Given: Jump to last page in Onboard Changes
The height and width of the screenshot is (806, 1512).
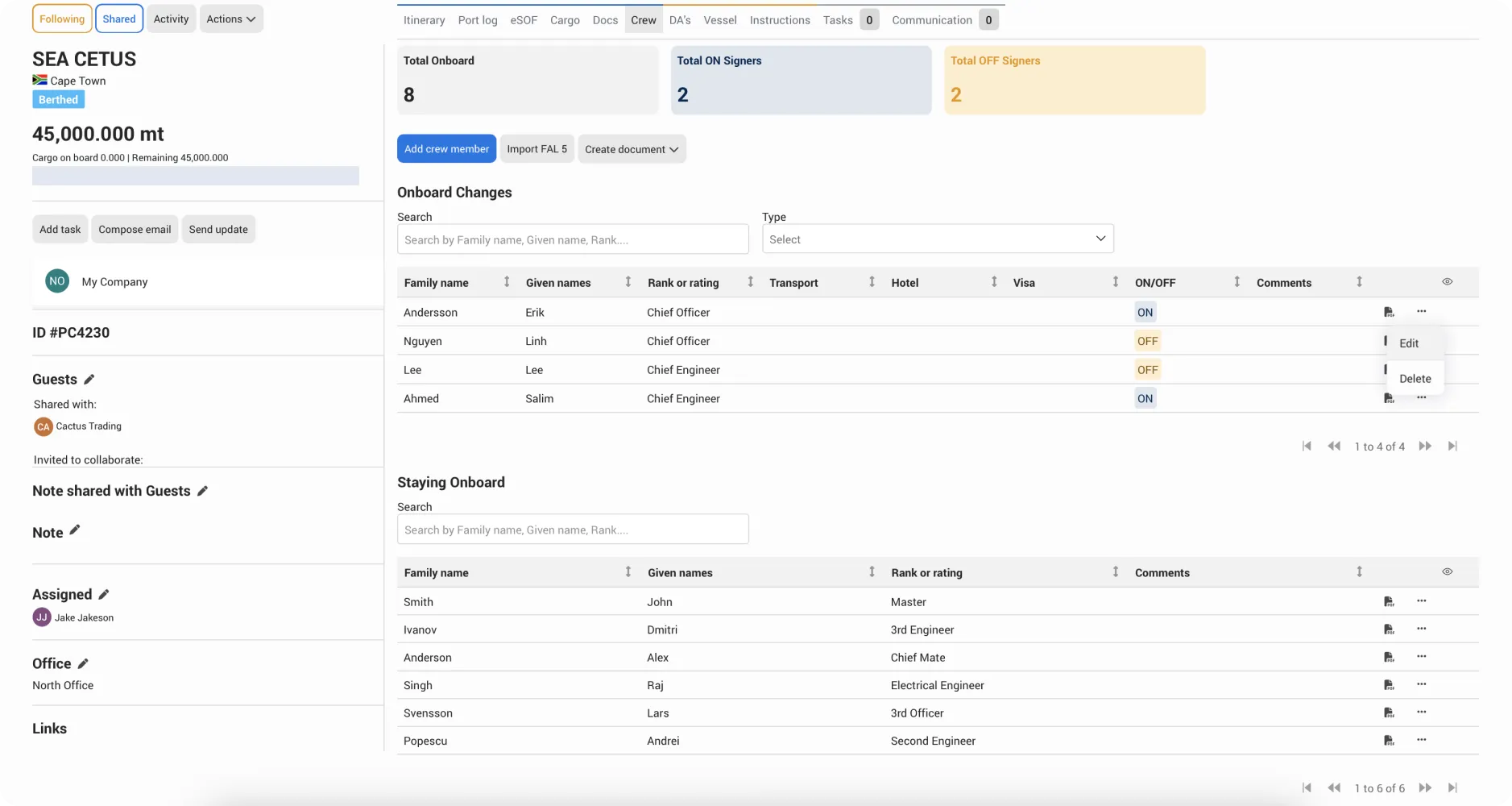Looking at the screenshot, I should pos(1453,446).
